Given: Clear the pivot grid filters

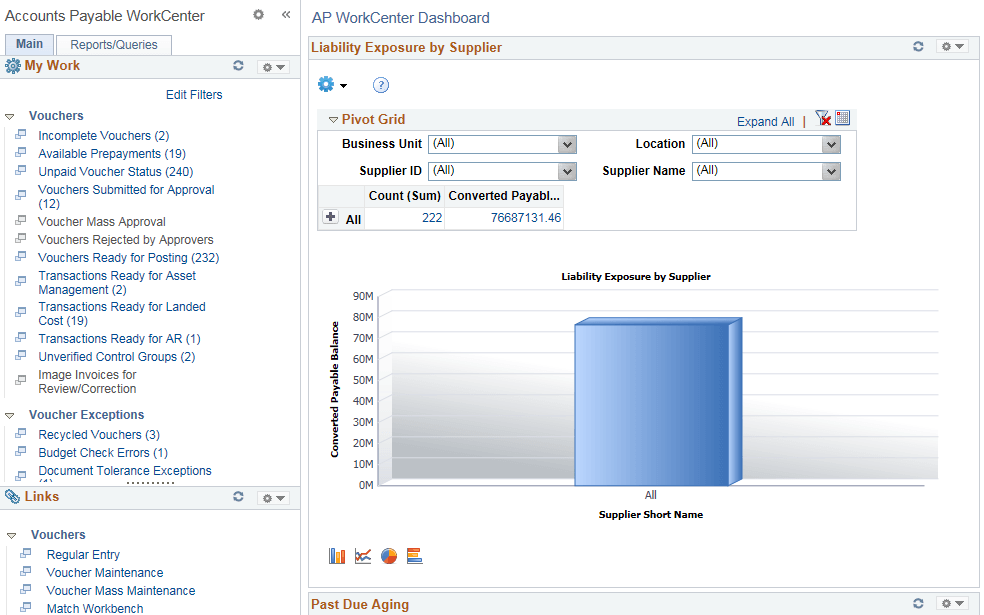Looking at the screenshot, I should tap(824, 117).
